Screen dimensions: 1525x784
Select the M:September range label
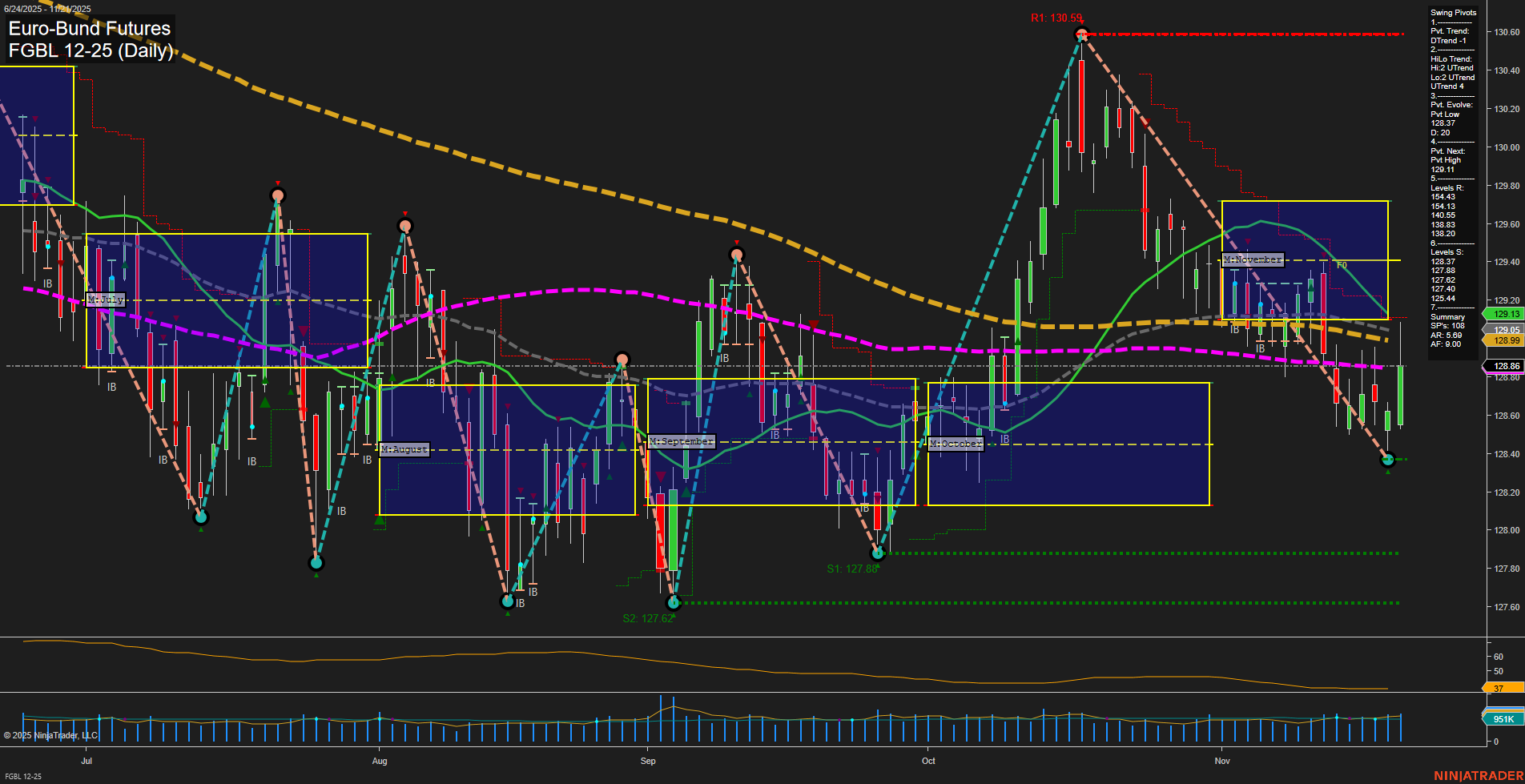click(682, 441)
